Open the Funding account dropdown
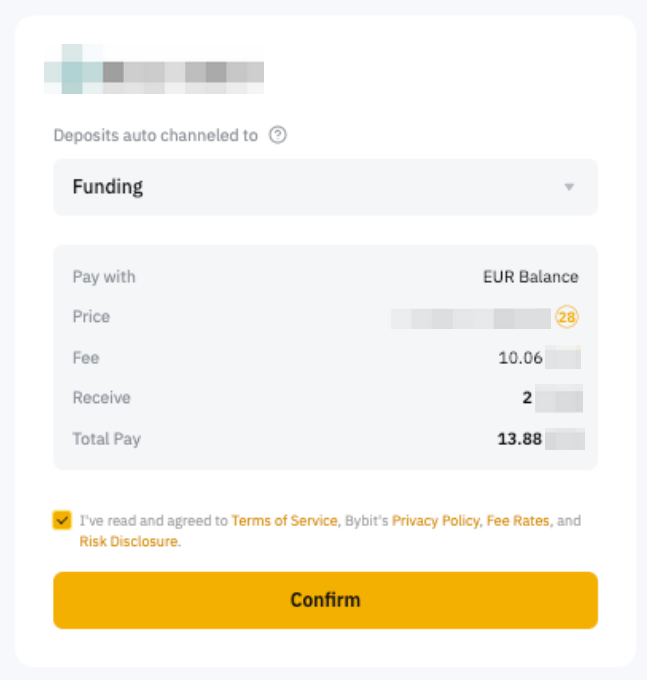650x680 pixels. click(325, 187)
